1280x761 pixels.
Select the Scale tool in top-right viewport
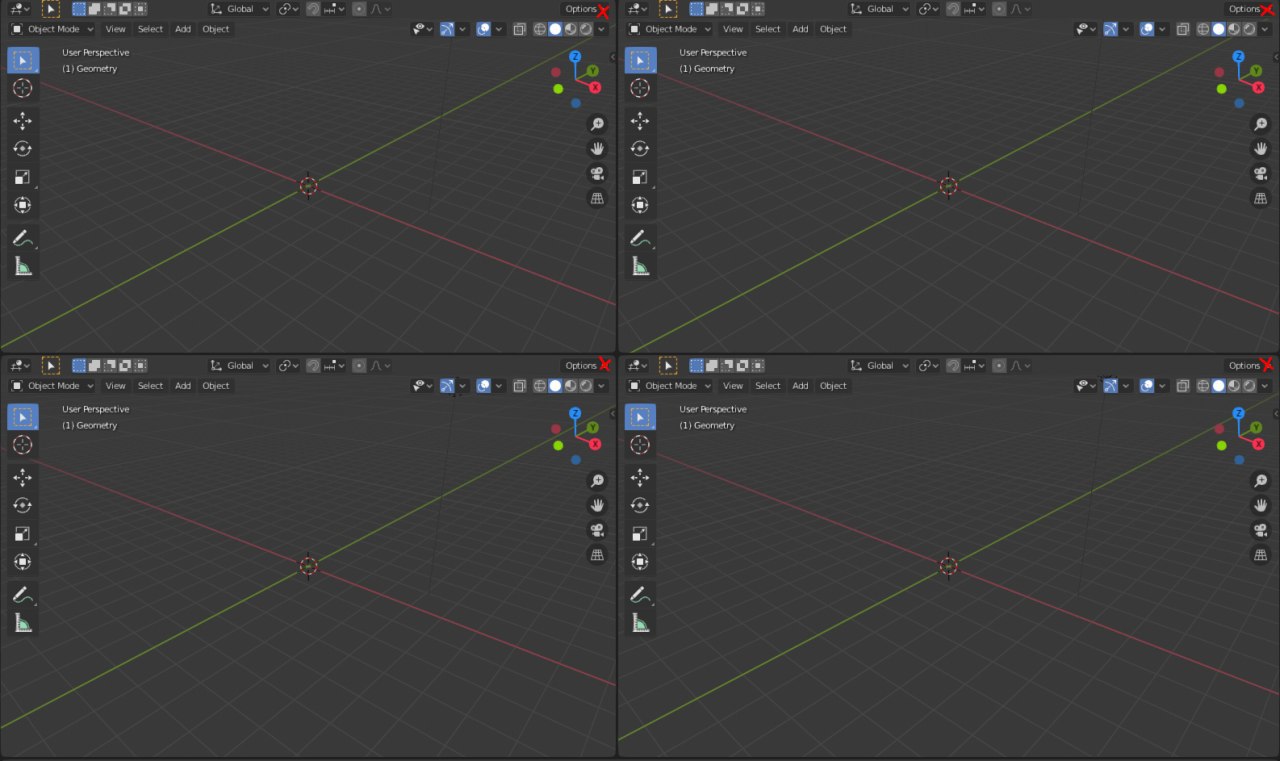[640, 177]
